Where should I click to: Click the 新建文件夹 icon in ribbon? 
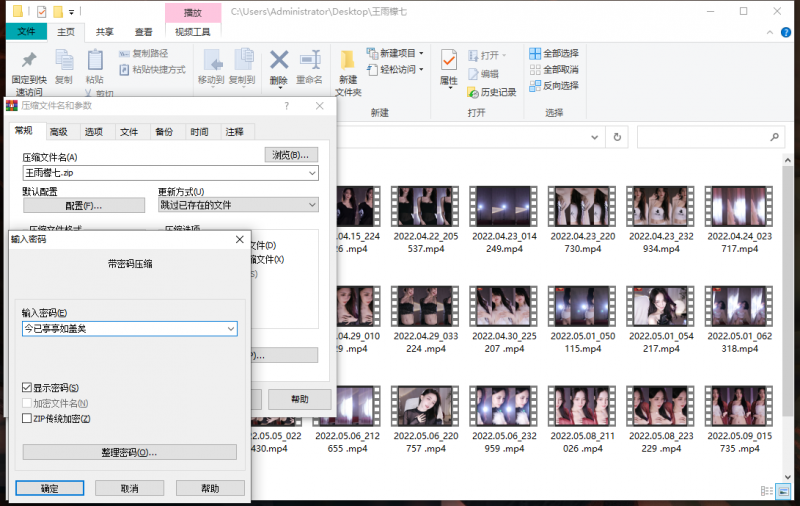click(347, 60)
